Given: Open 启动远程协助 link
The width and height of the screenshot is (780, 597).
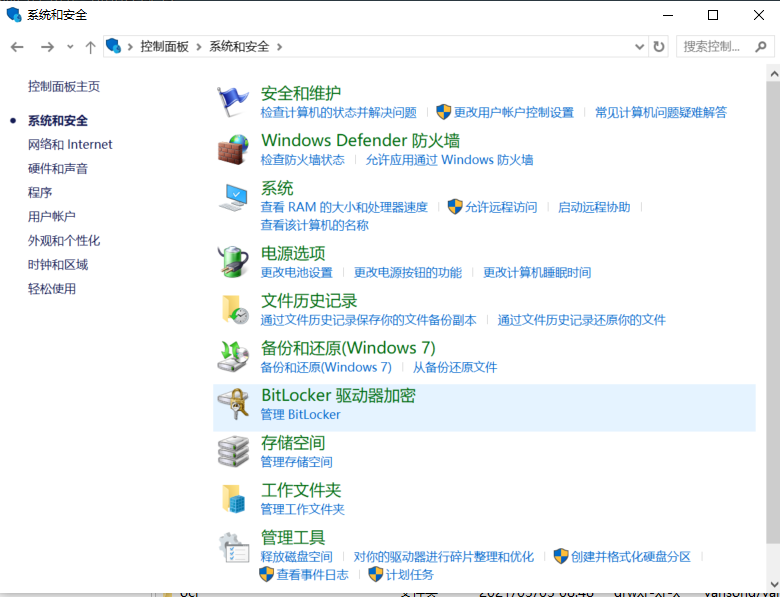Looking at the screenshot, I should [594, 207].
